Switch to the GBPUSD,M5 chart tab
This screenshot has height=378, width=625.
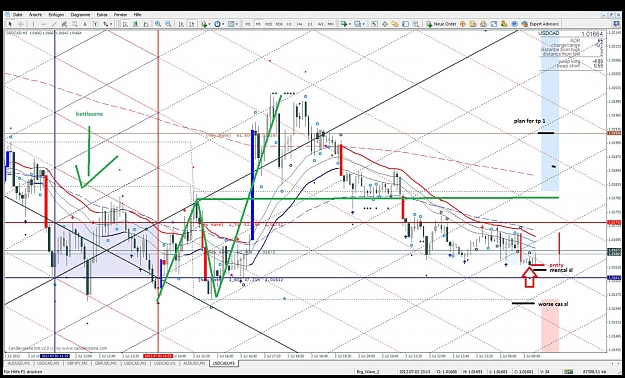point(105,363)
